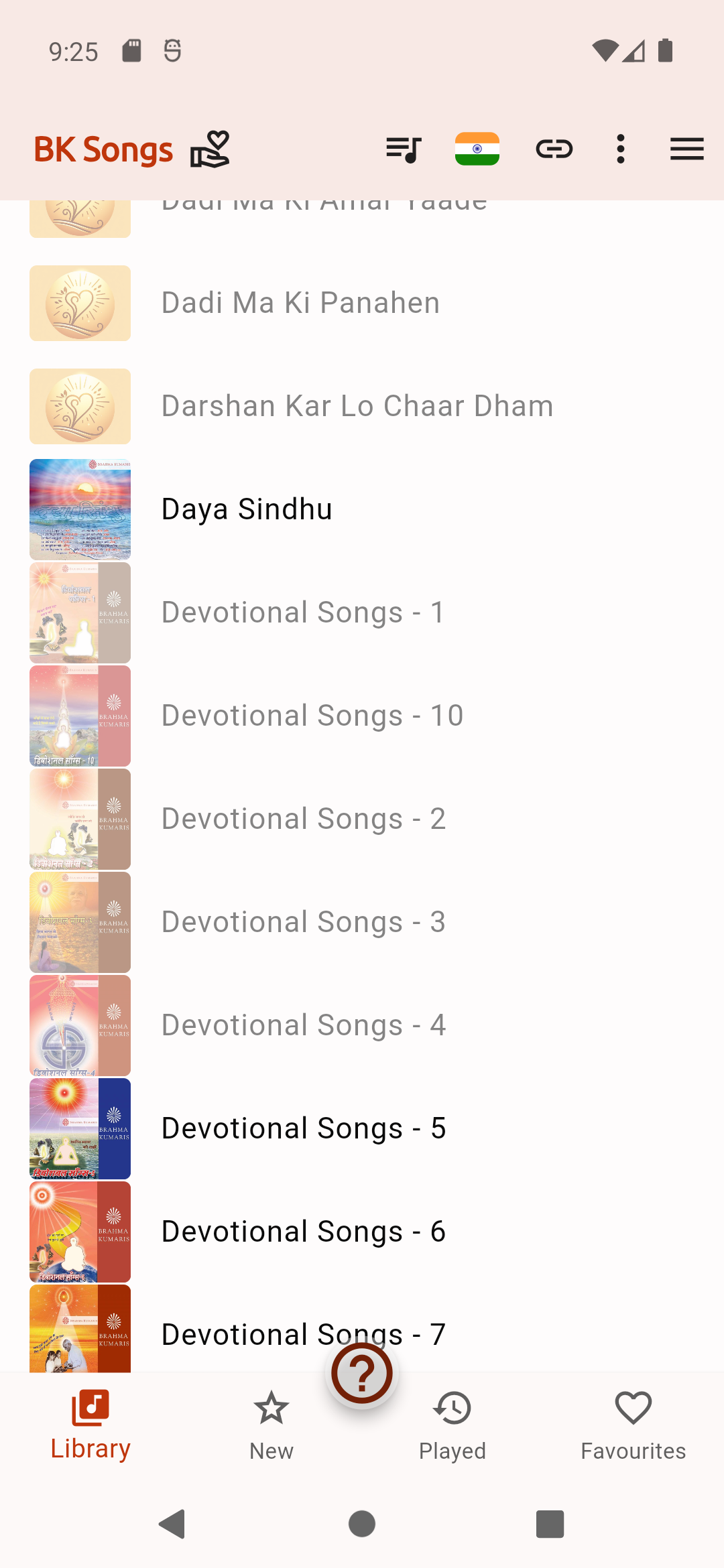
Task: Switch to the Library tab
Action: pos(90,1425)
